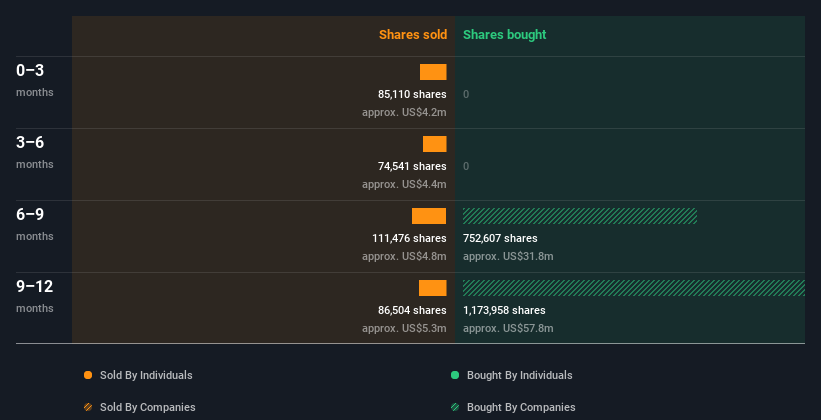Click the approx. US$5.3m value

click(404, 328)
